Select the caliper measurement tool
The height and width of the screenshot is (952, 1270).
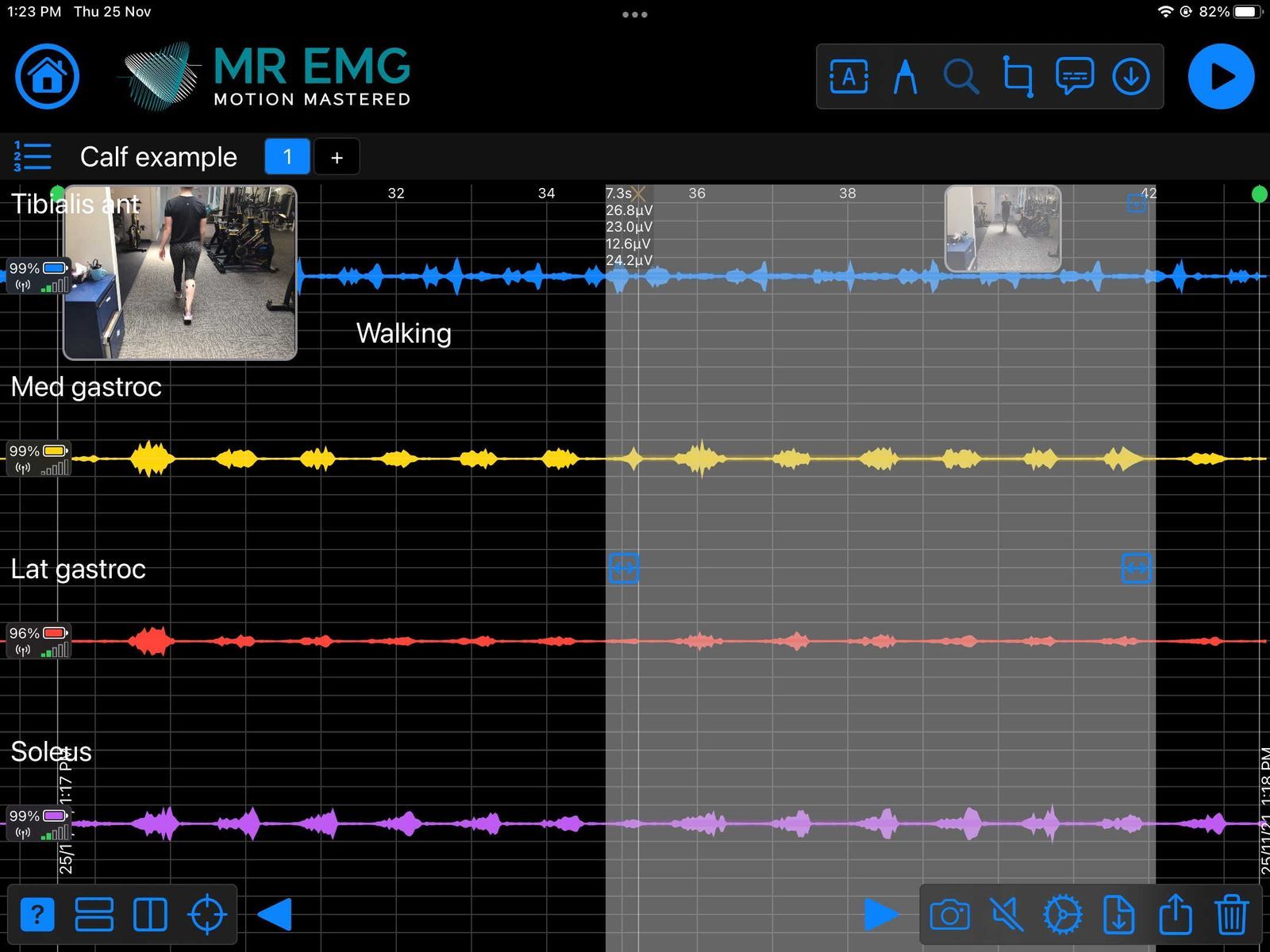[x=905, y=77]
